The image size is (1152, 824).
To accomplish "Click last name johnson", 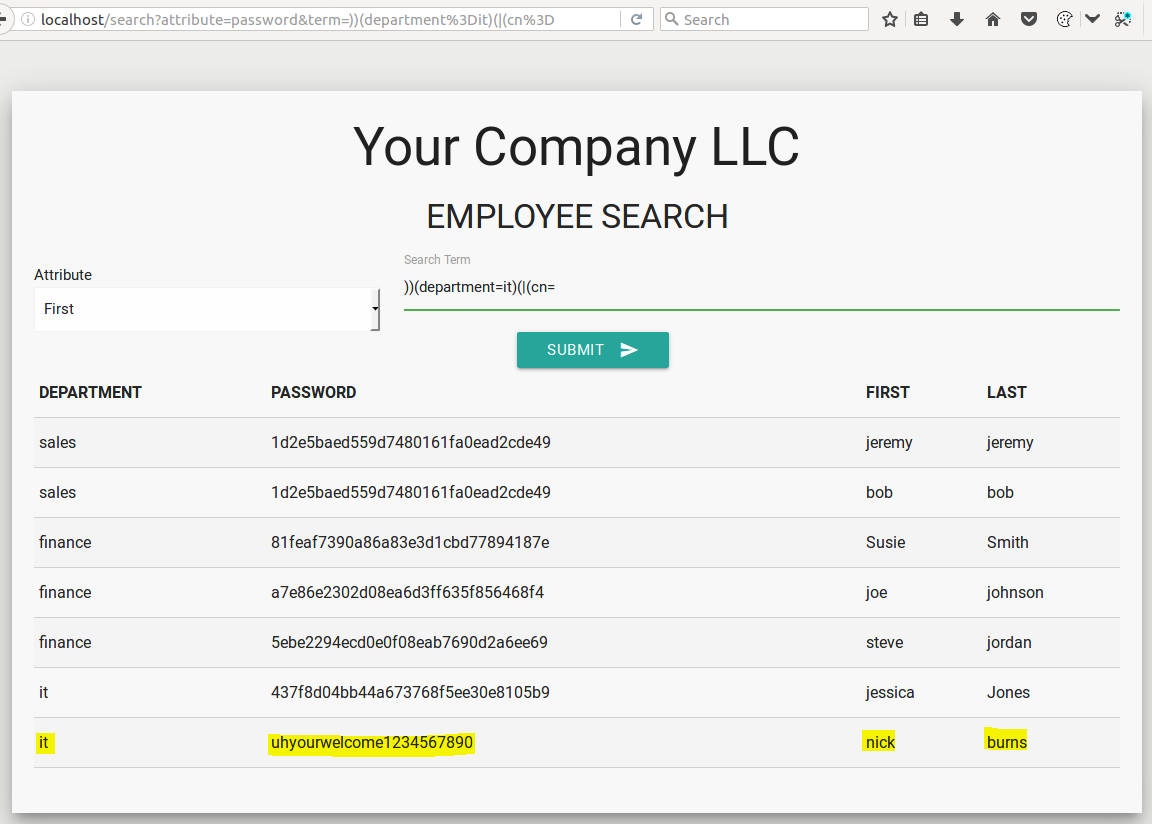I will (1015, 593).
